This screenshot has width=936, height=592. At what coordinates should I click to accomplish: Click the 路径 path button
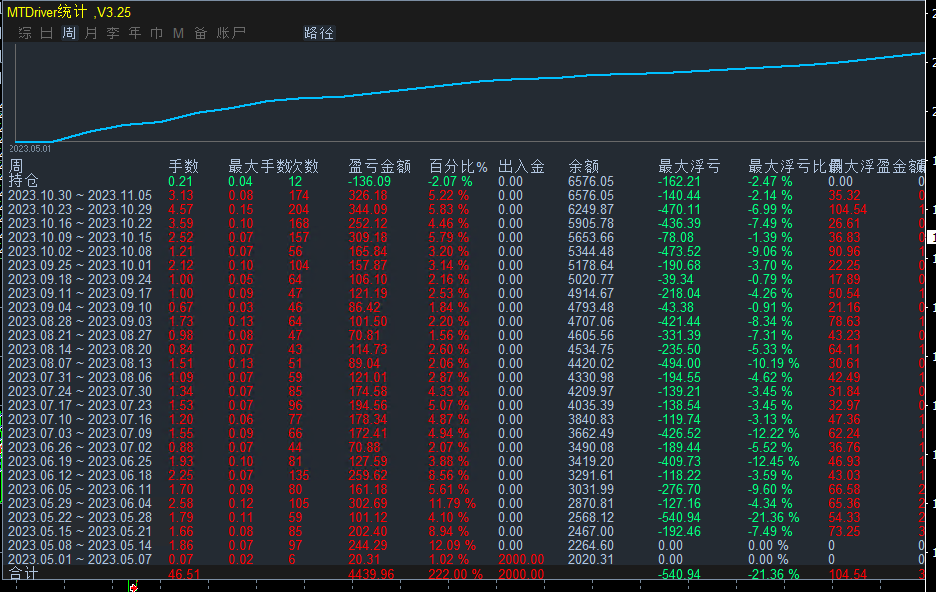(x=319, y=33)
